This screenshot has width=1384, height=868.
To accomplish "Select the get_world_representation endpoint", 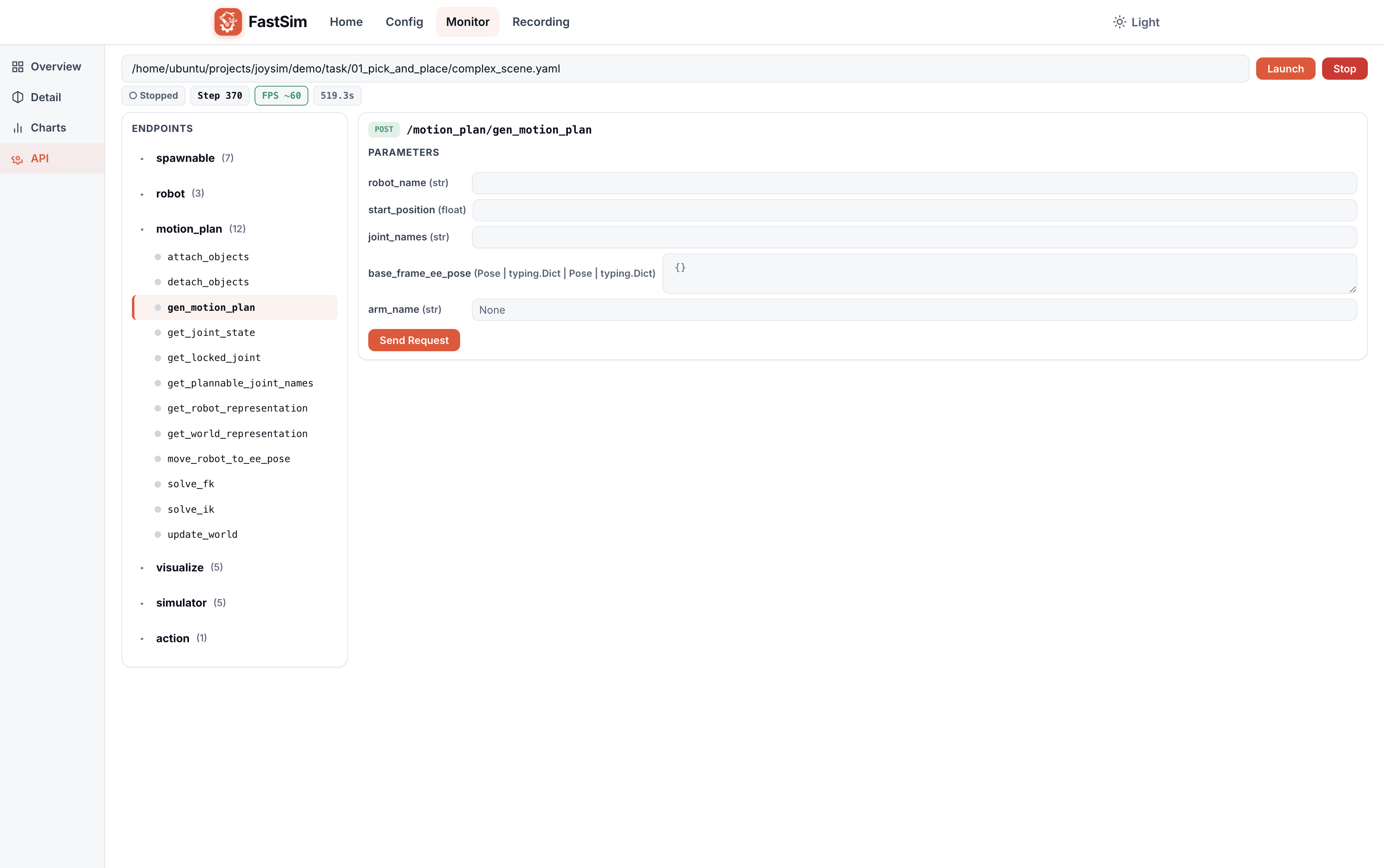I will coord(235,433).
